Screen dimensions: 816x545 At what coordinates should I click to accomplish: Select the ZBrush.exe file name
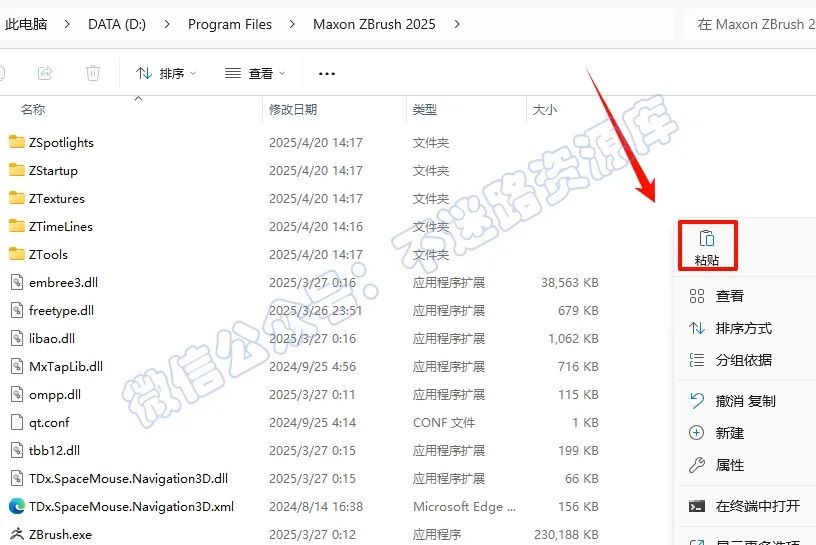[60, 535]
